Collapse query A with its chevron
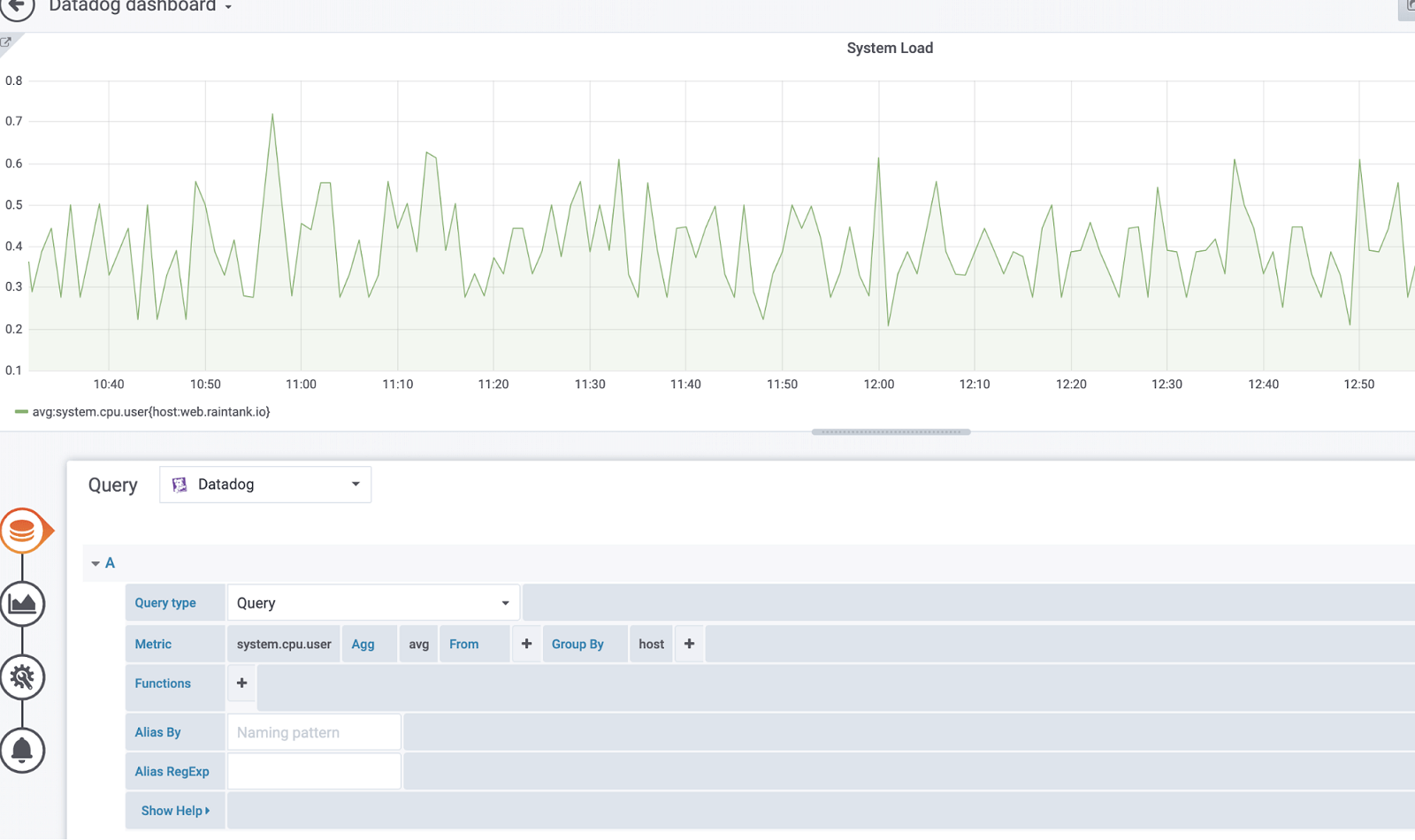This screenshot has width=1415, height=840. [x=96, y=563]
